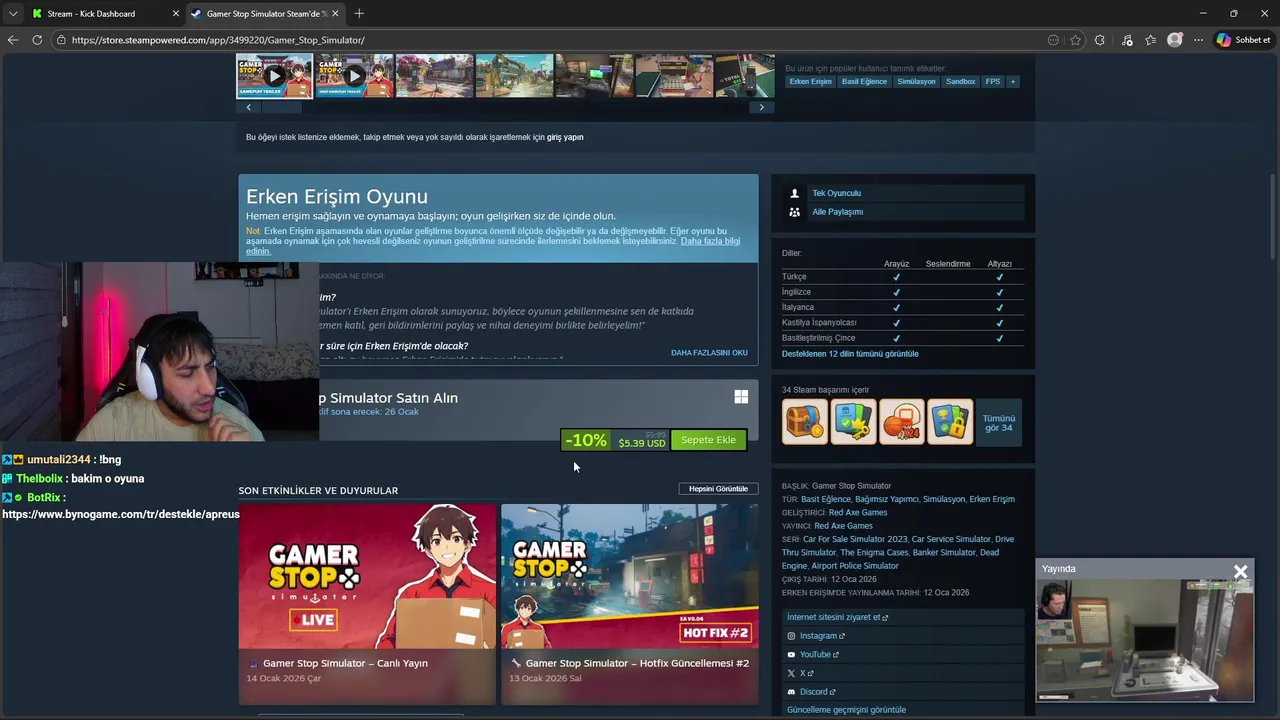This screenshot has height=720, width=1280.
Task: Click the treasure chest achievement icon
Action: click(805, 422)
